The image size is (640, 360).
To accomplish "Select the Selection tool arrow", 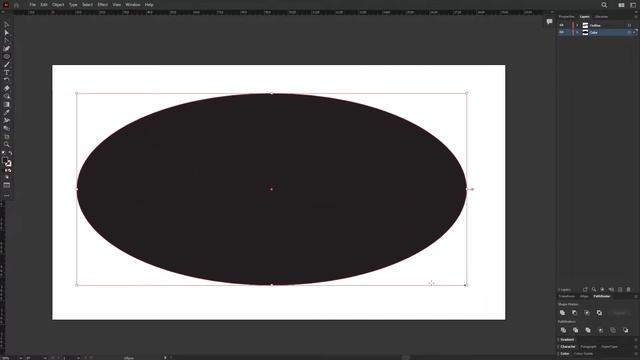I will pos(7,25).
